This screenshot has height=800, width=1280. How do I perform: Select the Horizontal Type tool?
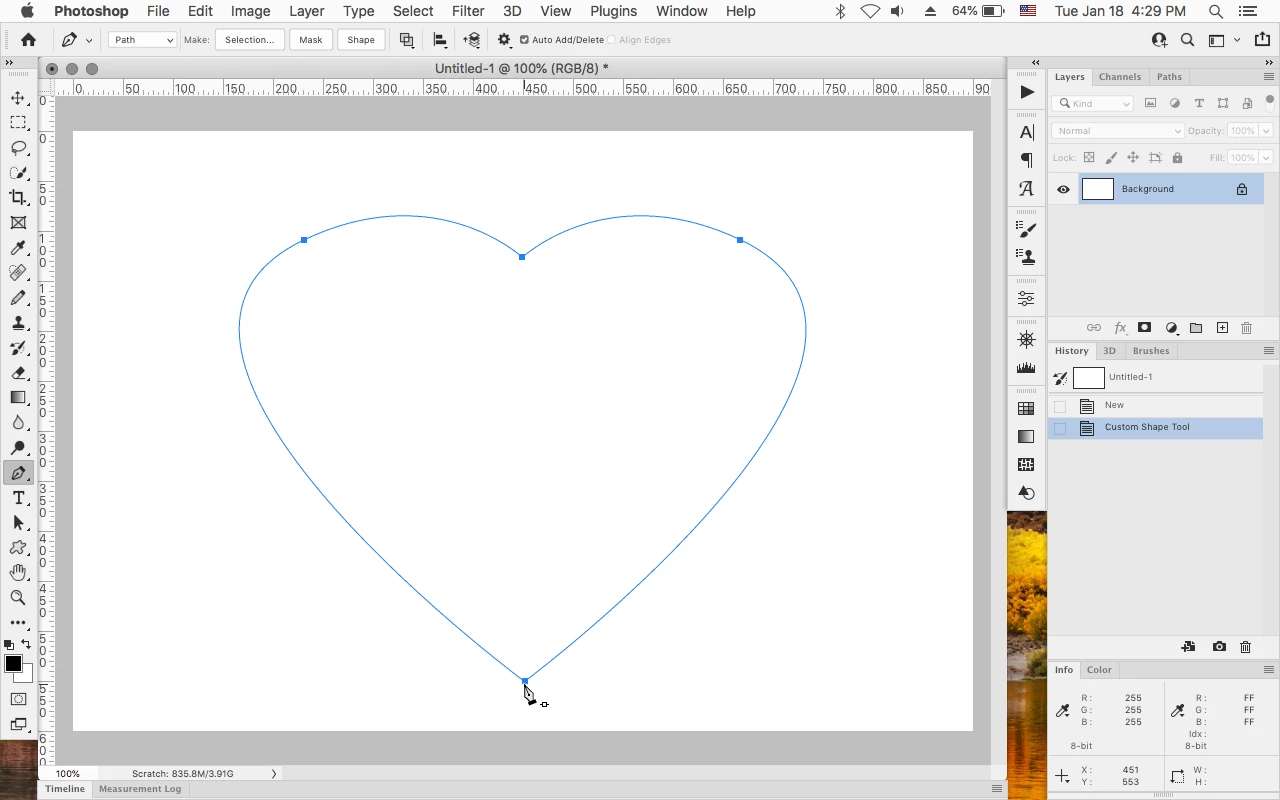tap(18, 498)
